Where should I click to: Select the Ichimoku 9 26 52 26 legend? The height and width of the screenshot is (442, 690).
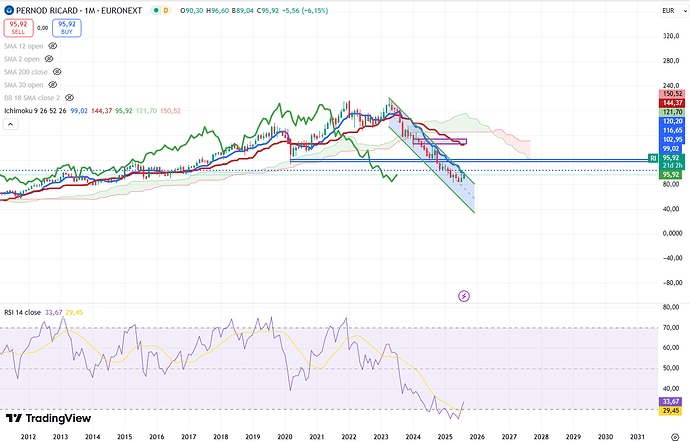(x=34, y=111)
